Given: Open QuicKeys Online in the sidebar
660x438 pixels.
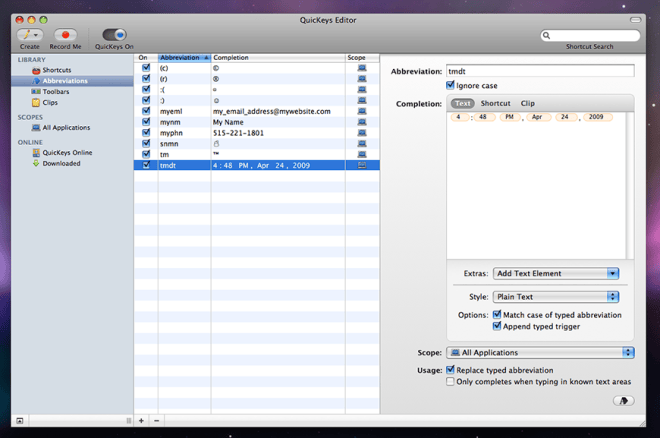Looking at the screenshot, I should [x=63, y=152].
